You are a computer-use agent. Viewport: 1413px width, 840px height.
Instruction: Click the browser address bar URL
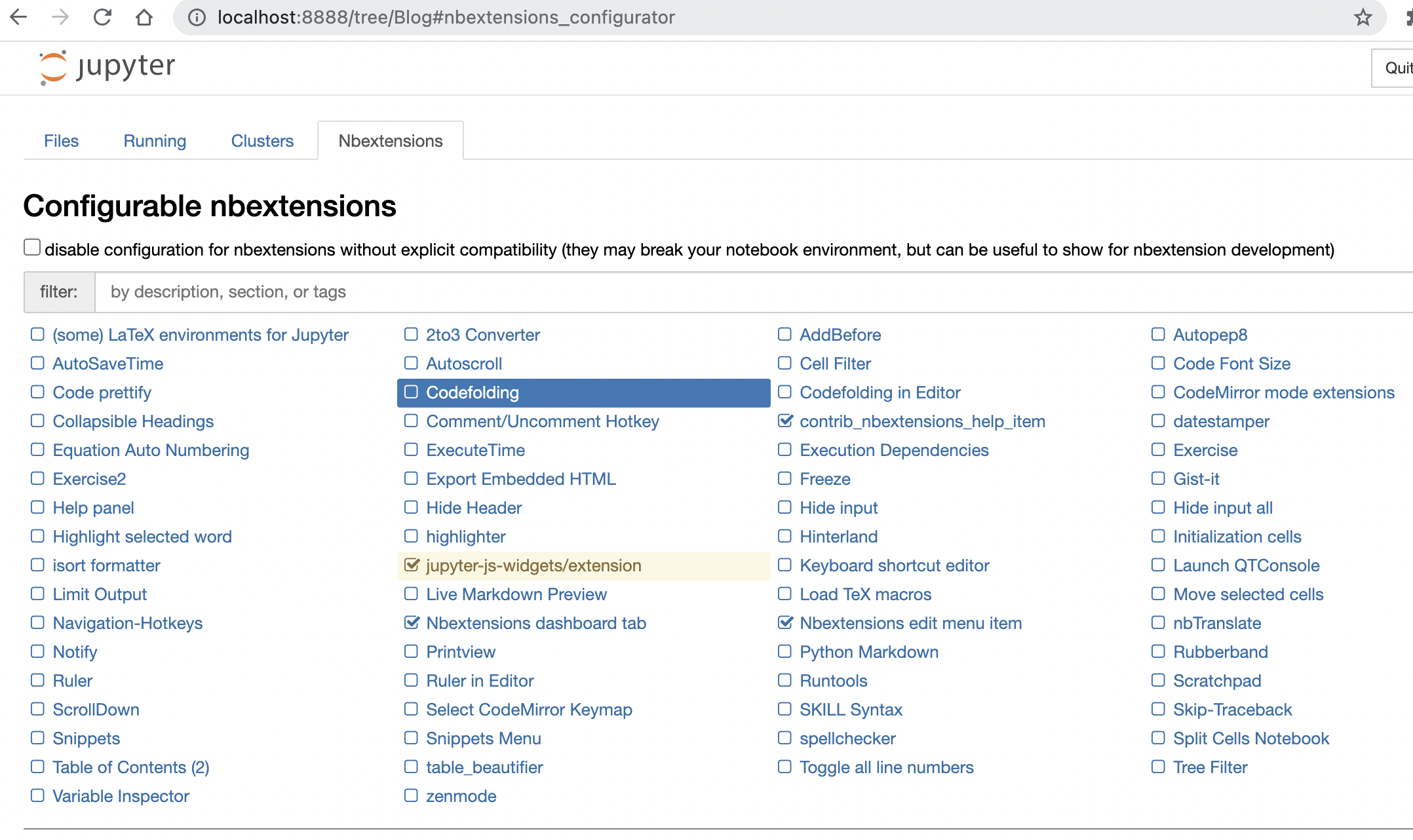[x=446, y=17]
